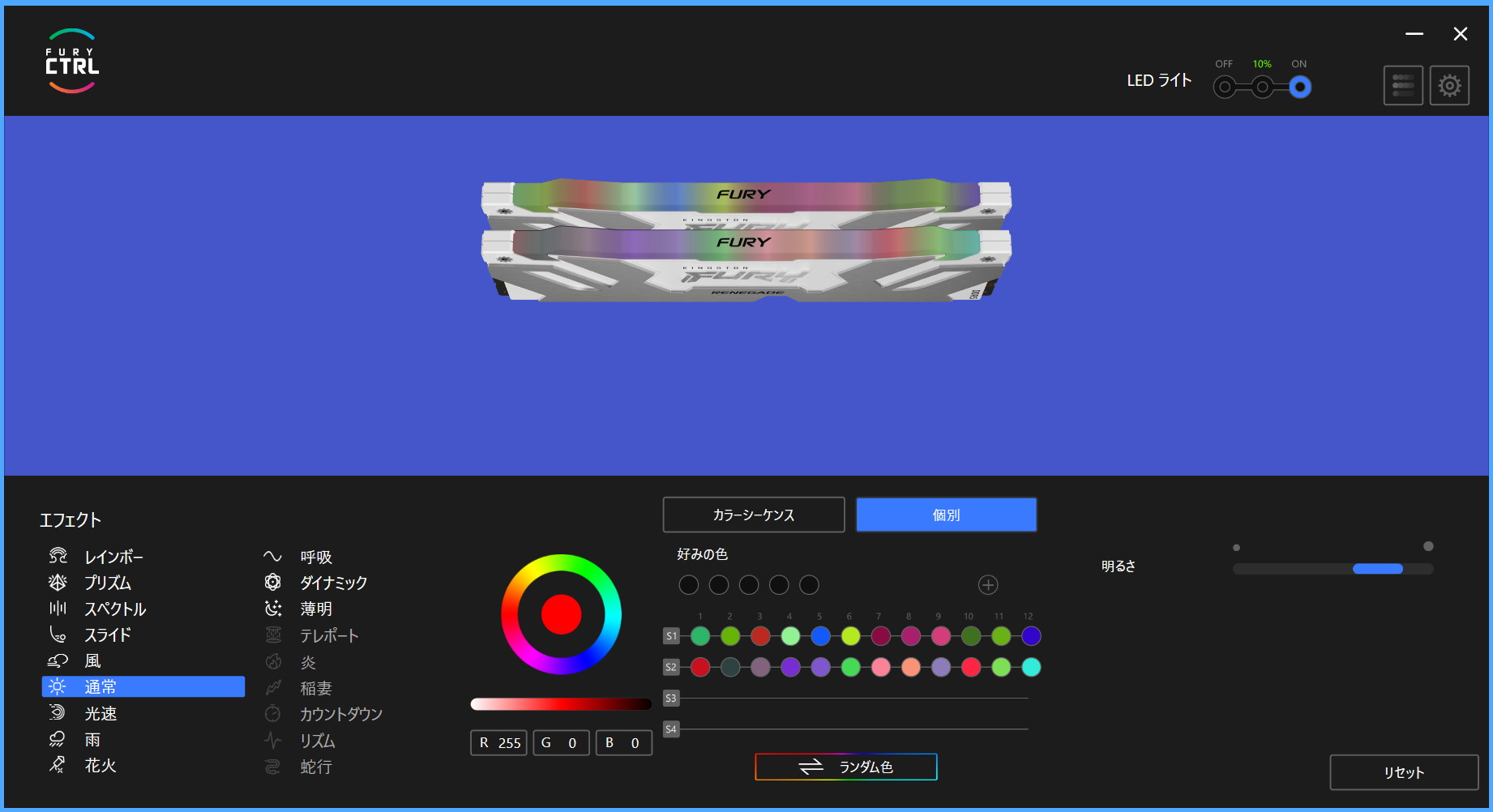Choose the レインボー effect label
The width and height of the screenshot is (1493, 812).
(x=114, y=557)
